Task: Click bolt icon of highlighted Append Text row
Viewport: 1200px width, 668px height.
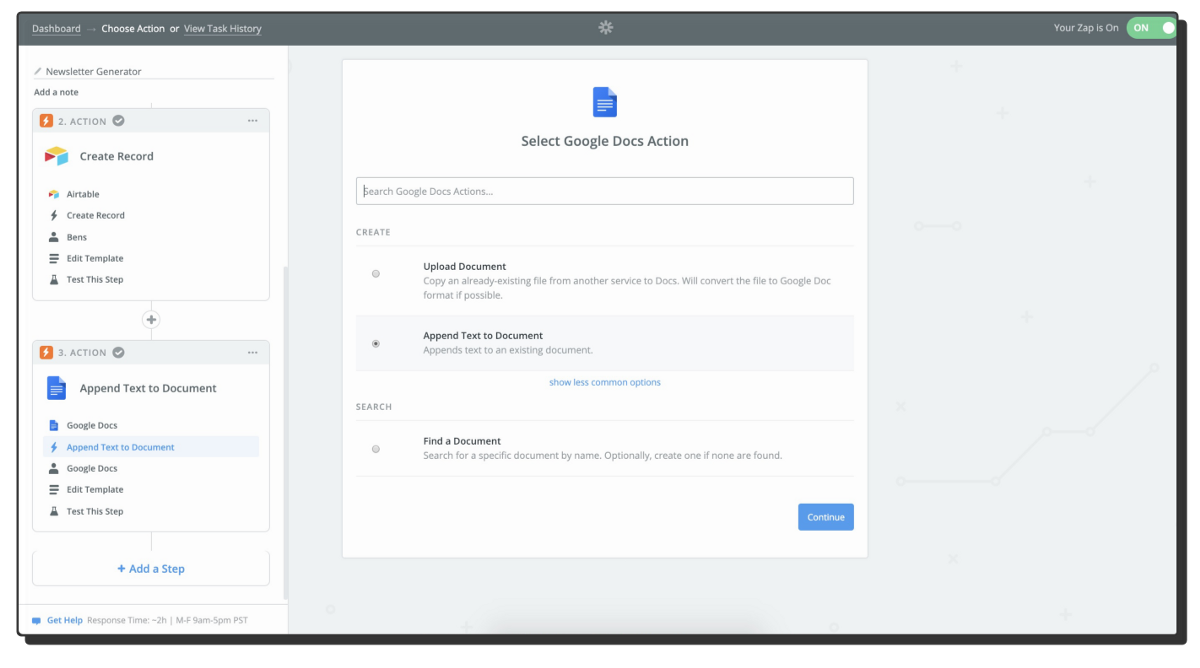Action: click(54, 447)
